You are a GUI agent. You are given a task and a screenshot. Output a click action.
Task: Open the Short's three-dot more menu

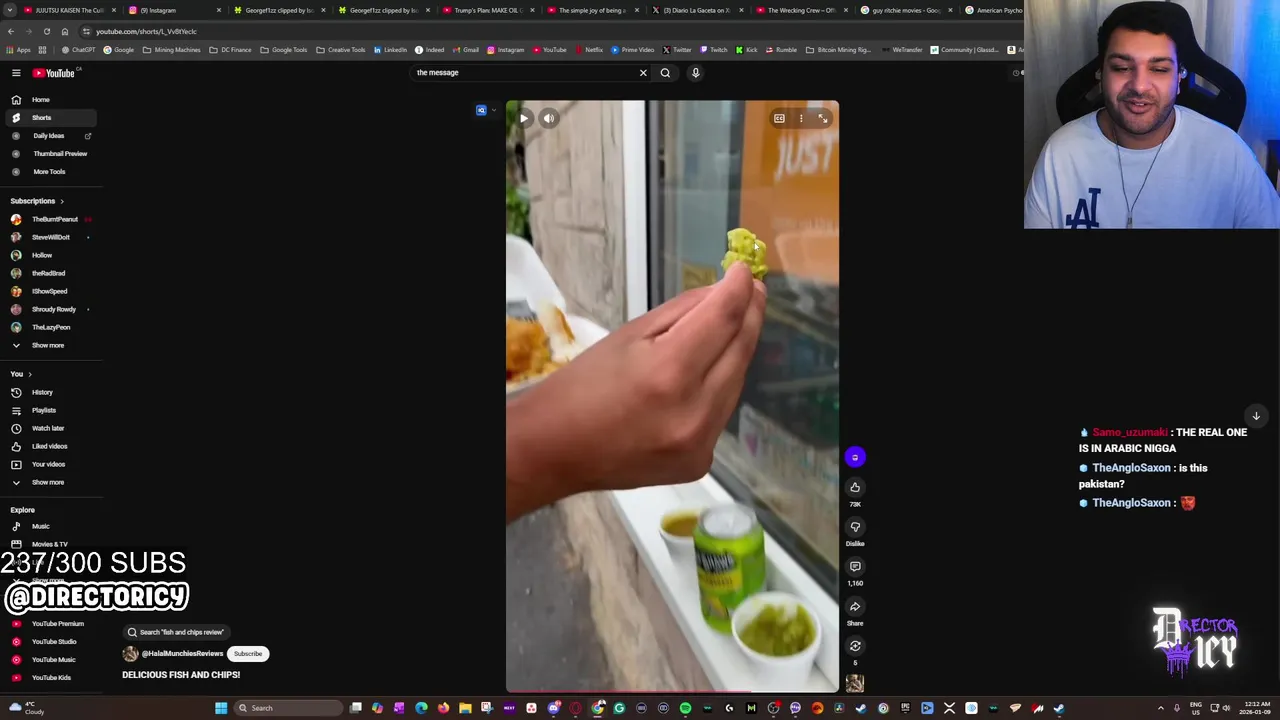click(801, 118)
